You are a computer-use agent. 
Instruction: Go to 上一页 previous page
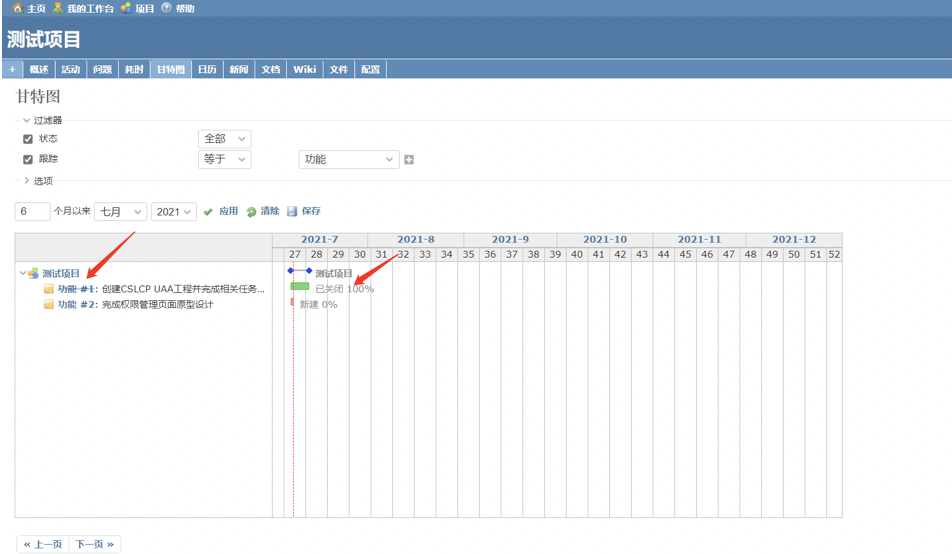pos(43,544)
